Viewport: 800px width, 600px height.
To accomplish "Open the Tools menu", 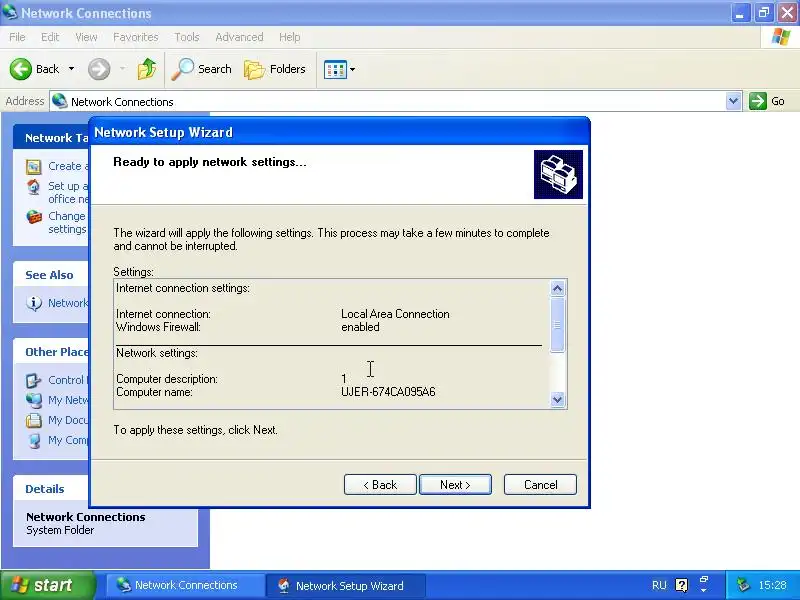I will [187, 37].
